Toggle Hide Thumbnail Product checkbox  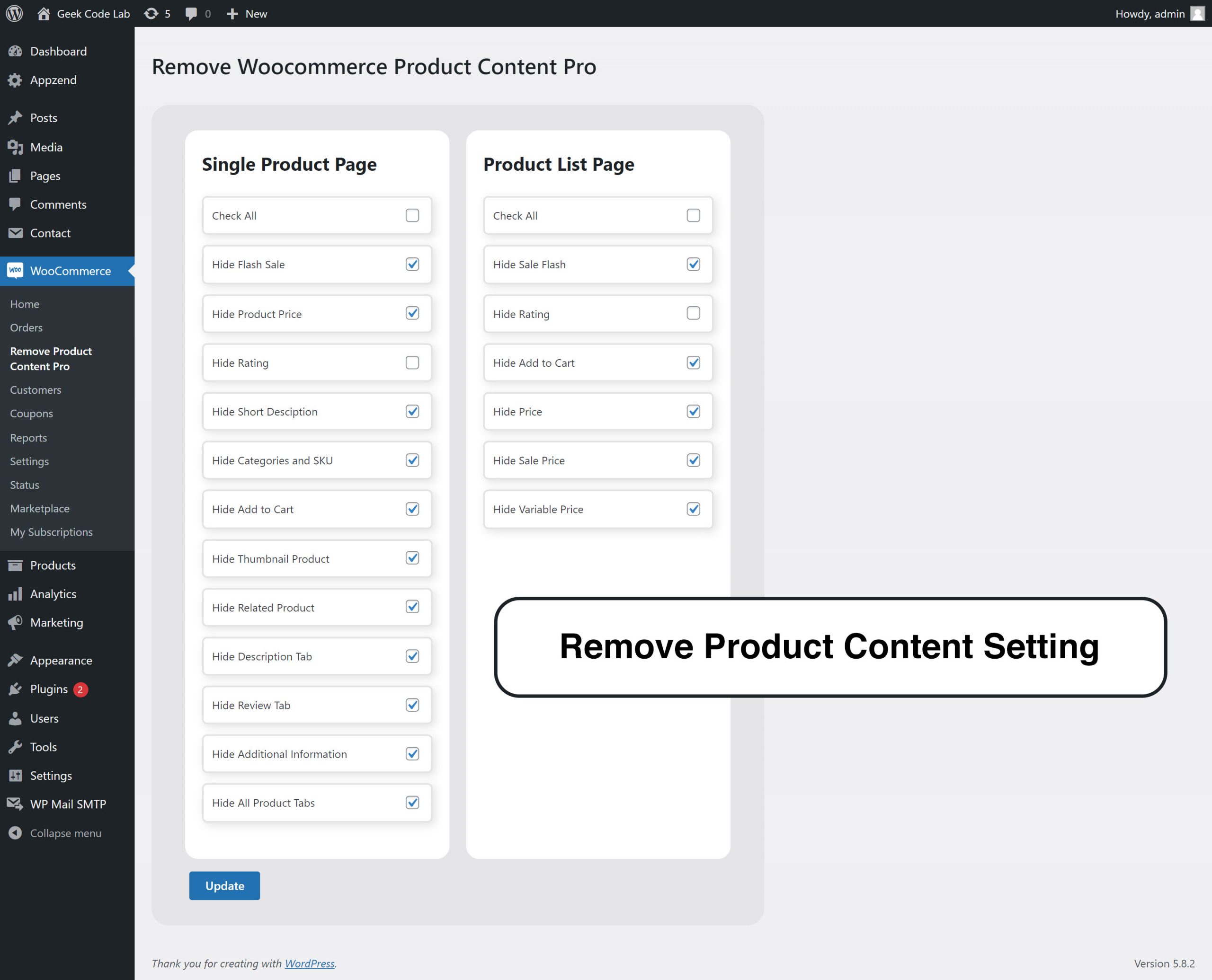pyautogui.click(x=412, y=558)
